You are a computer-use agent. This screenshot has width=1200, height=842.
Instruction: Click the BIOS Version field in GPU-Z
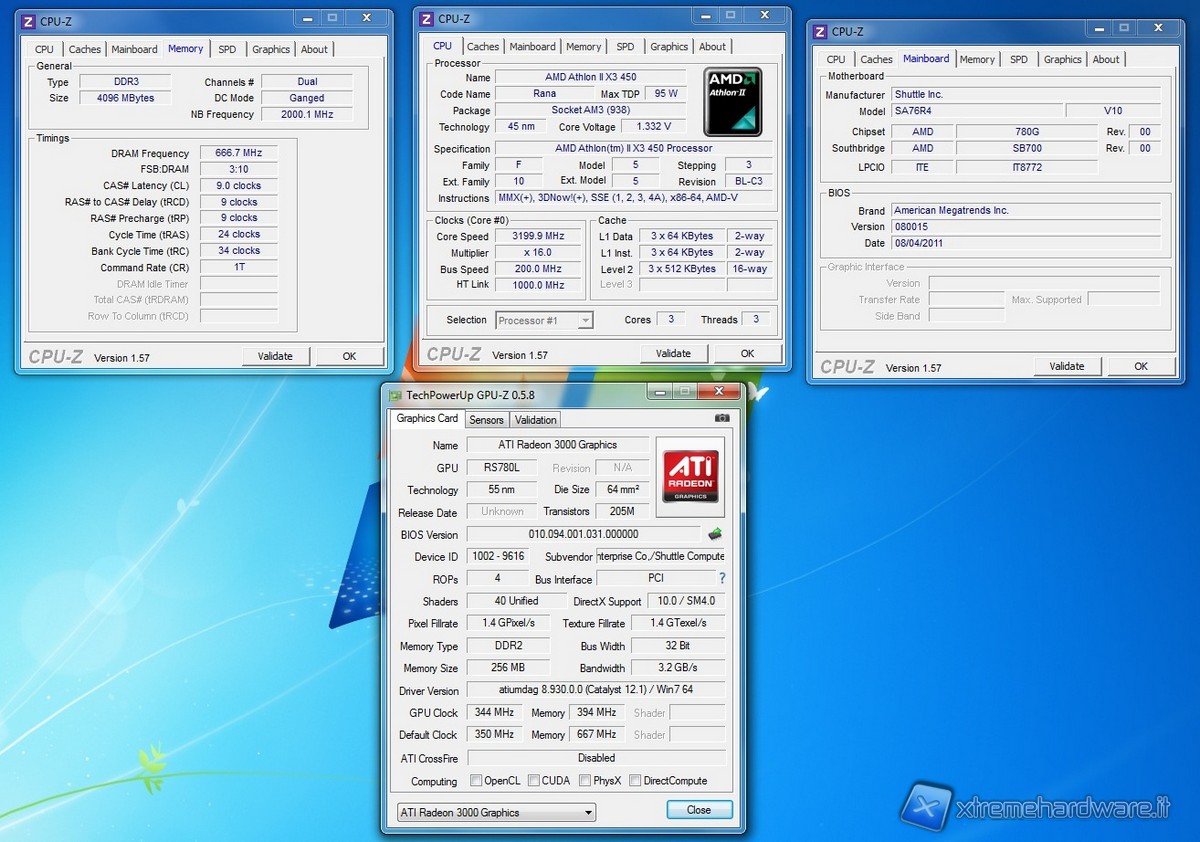tap(583, 534)
